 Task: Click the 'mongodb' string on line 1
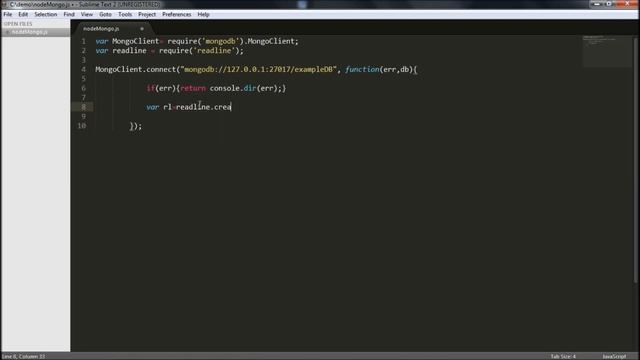click(220, 41)
